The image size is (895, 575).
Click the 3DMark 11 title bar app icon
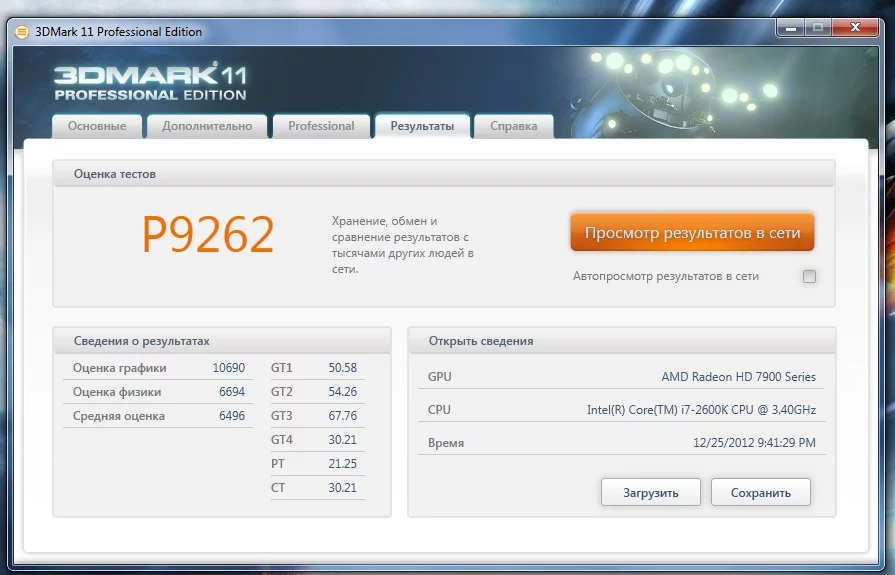tap(21, 31)
